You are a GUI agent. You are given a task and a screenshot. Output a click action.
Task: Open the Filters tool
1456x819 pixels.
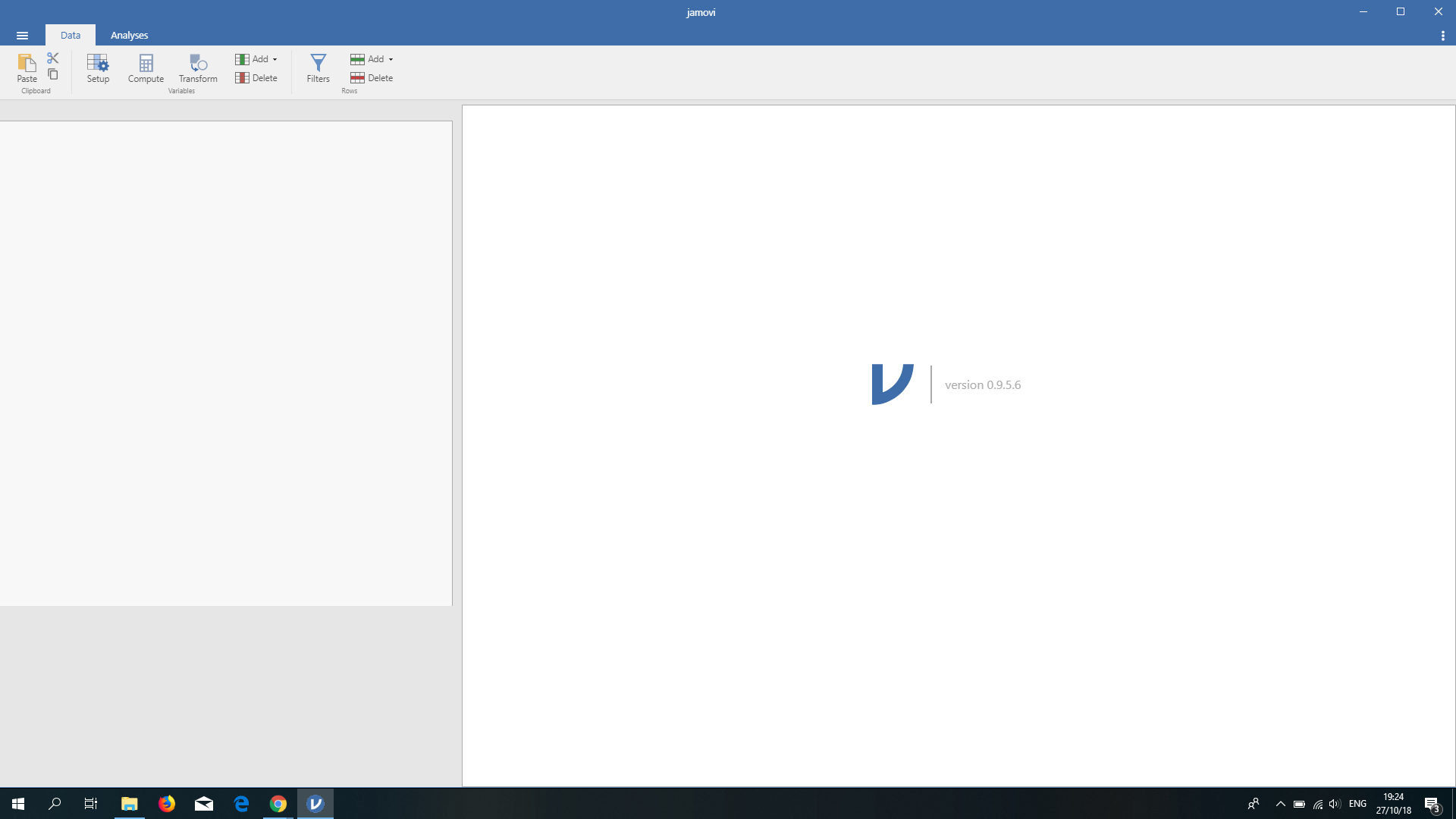[x=318, y=67]
